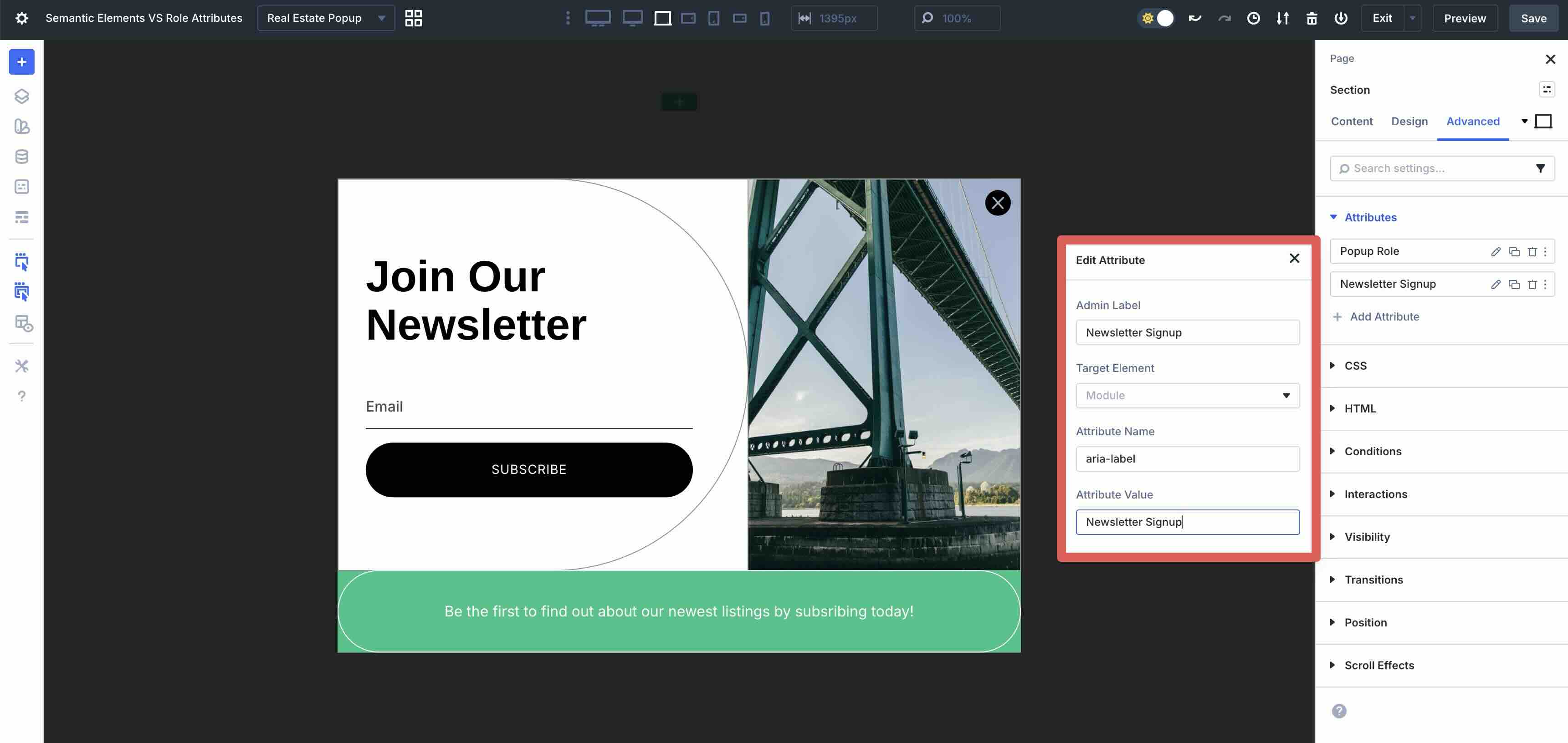Viewport: 1568px width, 743px height.
Task: Click the trash icon in the top toolbar
Action: [x=1312, y=18]
